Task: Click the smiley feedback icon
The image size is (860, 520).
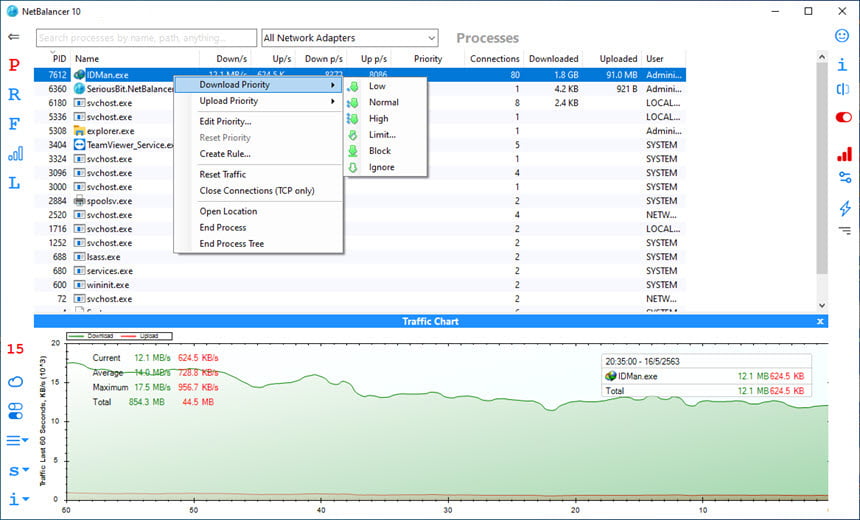Action: point(842,36)
